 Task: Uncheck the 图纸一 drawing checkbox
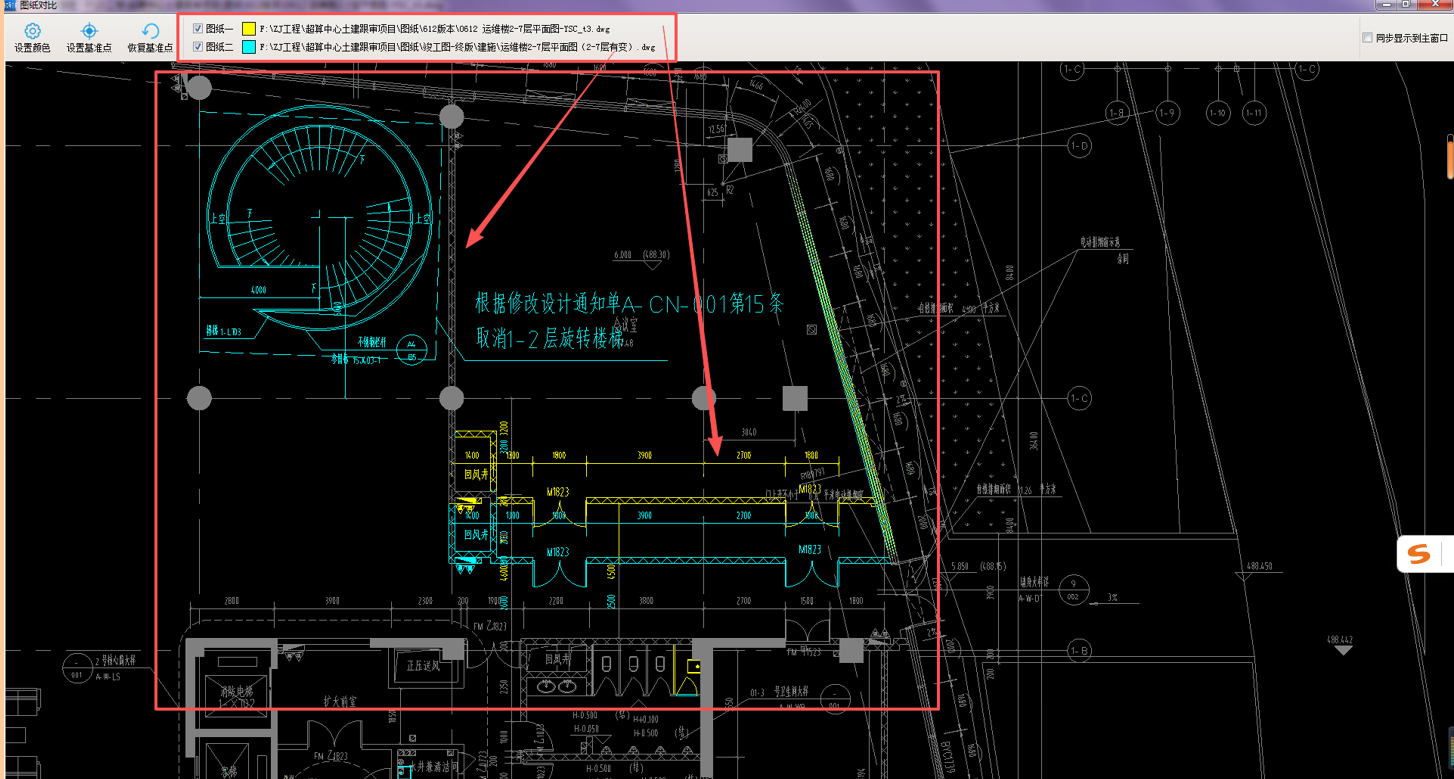[198, 29]
